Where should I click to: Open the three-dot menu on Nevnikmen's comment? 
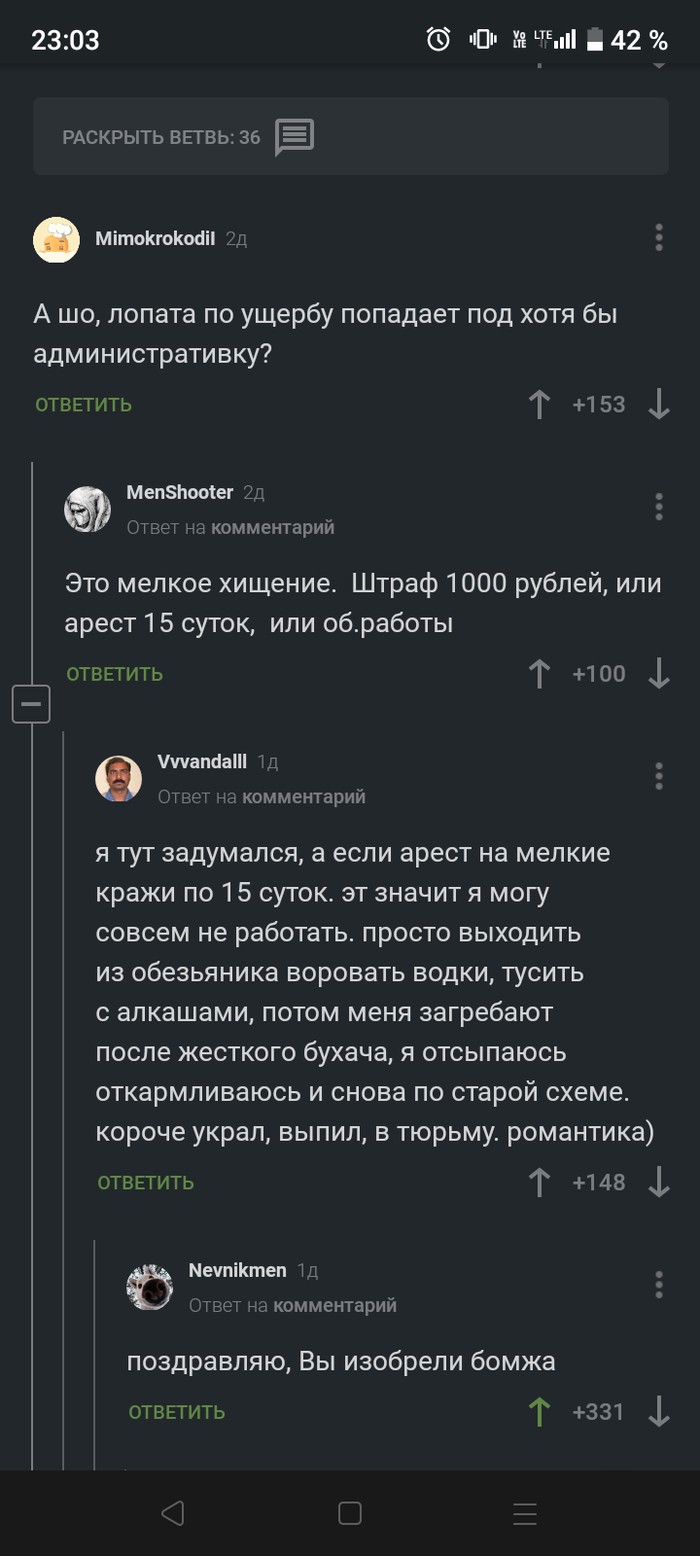click(659, 1283)
